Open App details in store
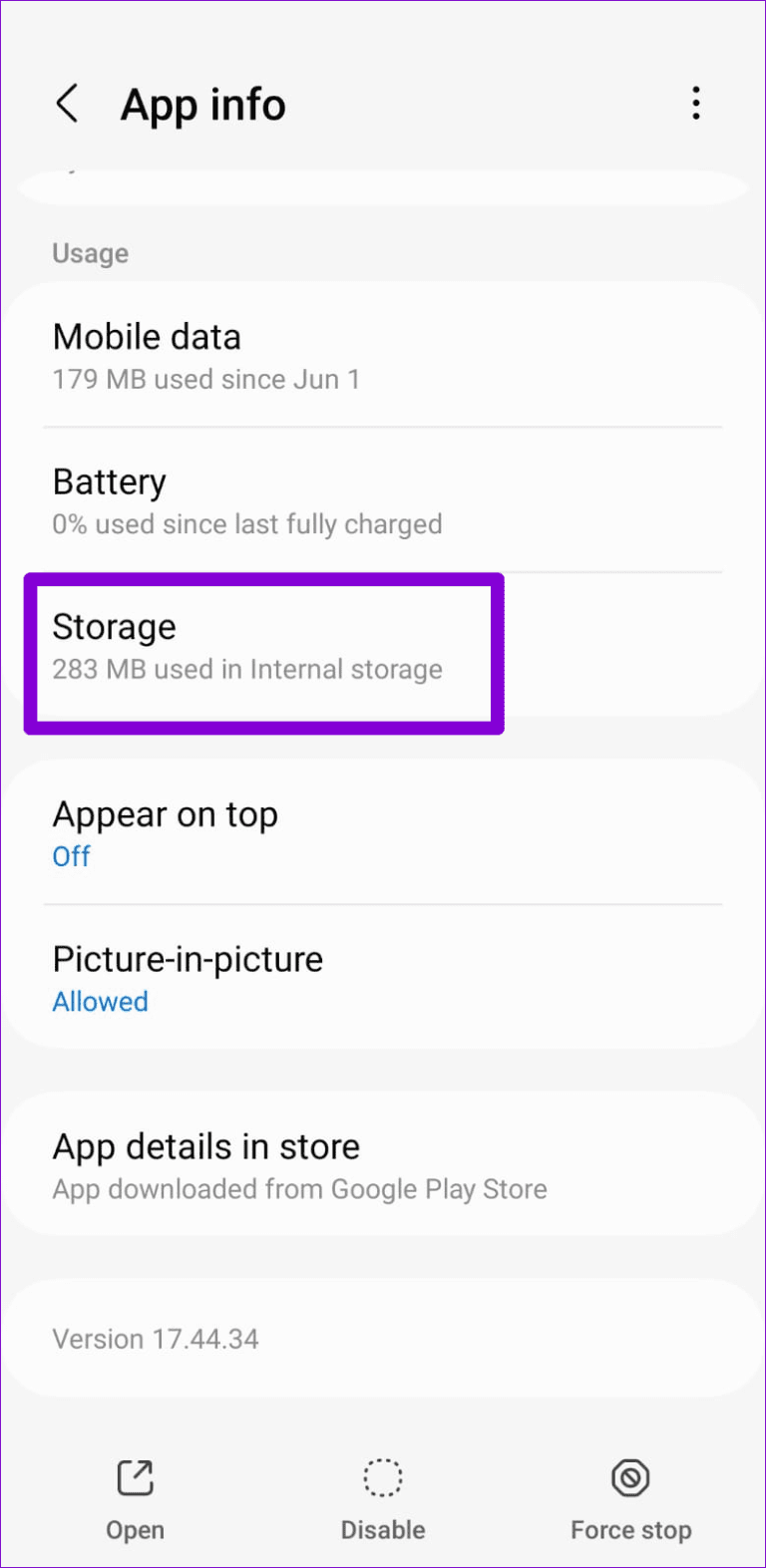The height and width of the screenshot is (1568, 766). [383, 1164]
